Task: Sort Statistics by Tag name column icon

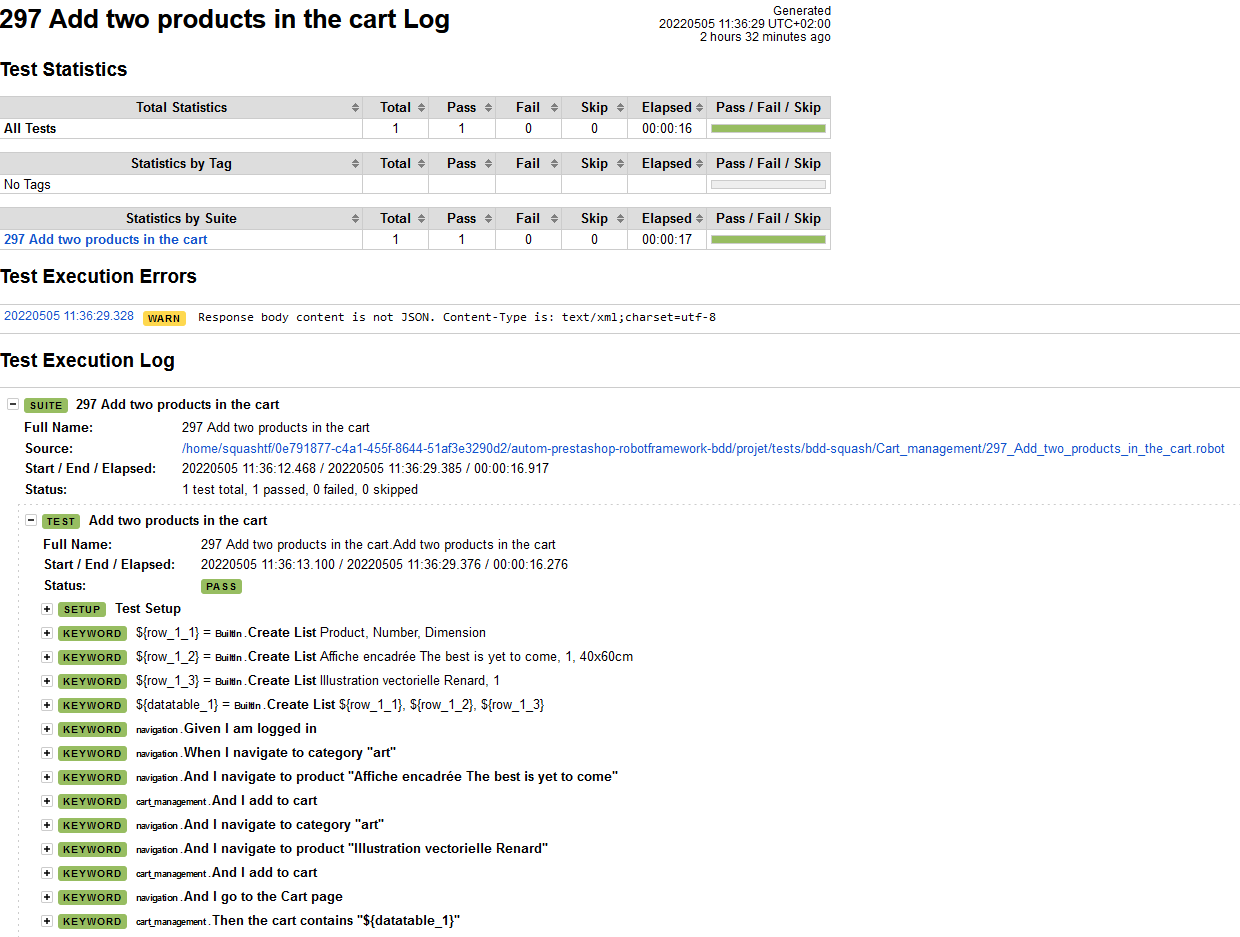Action: pyautogui.click(x=355, y=164)
